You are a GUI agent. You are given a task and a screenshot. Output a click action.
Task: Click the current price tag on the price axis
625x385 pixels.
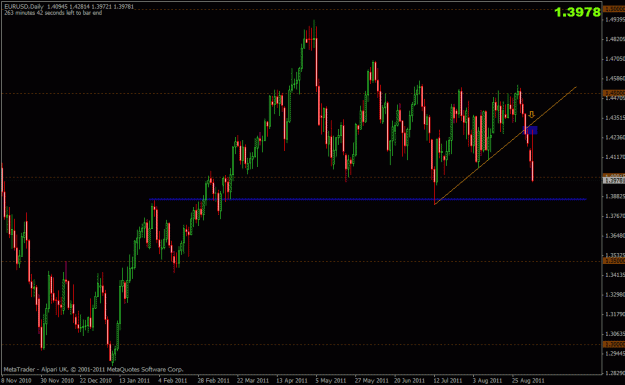tap(614, 181)
